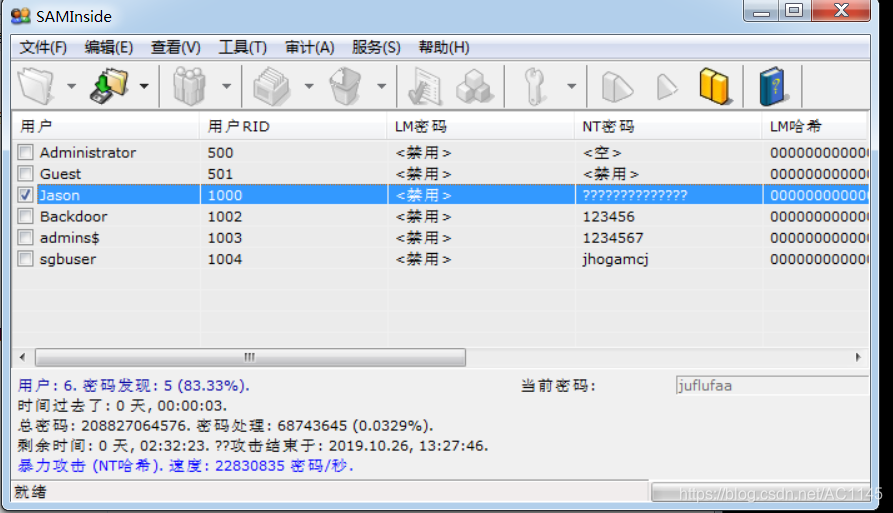Check the Guest user checkbox
This screenshot has width=893, height=513.
[x=25, y=173]
